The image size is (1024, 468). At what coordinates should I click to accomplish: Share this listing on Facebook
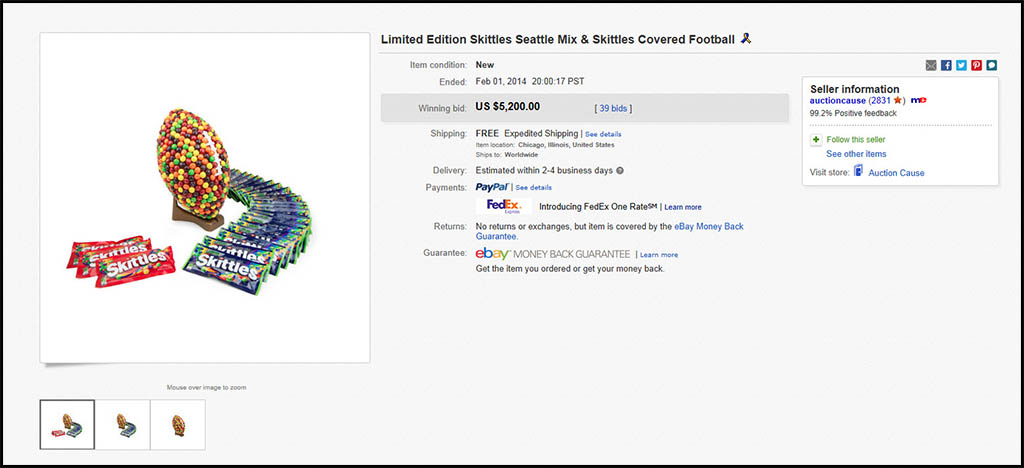coord(946,65)
